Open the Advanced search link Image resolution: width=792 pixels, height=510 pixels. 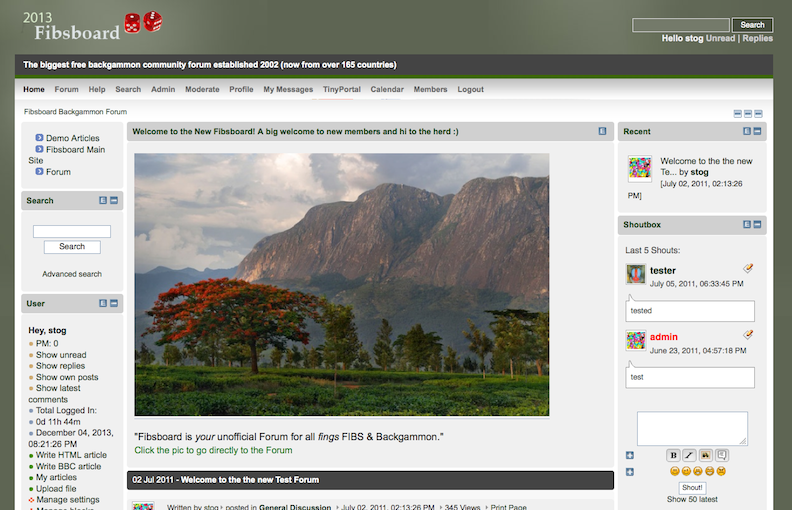72,274
